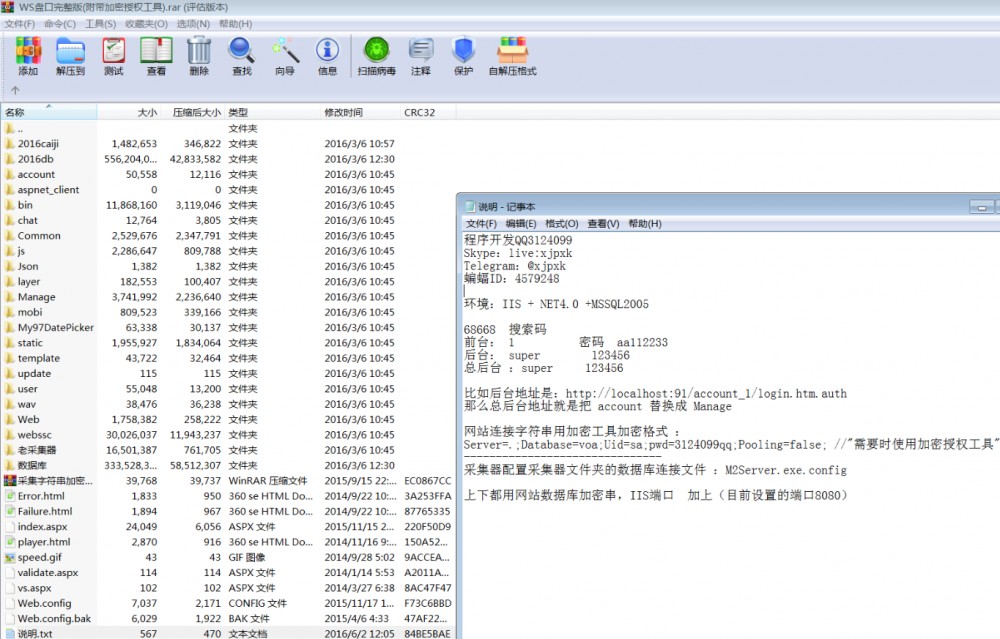Select the Web.config.bak file row
The height and width of the screenshot is (639, 1000).
click(228, 618)
